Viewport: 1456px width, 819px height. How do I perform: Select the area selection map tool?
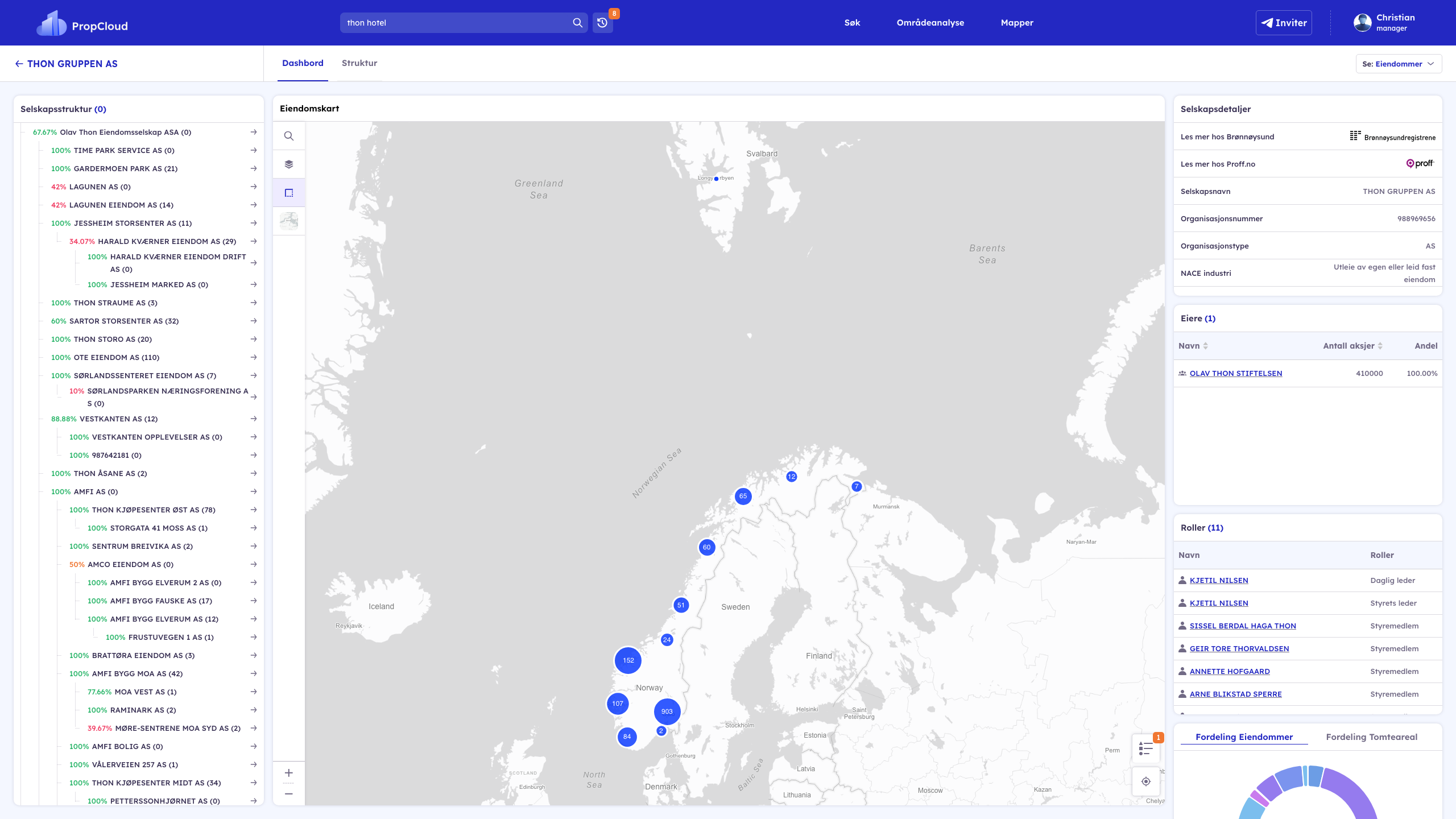click(289, 193)
